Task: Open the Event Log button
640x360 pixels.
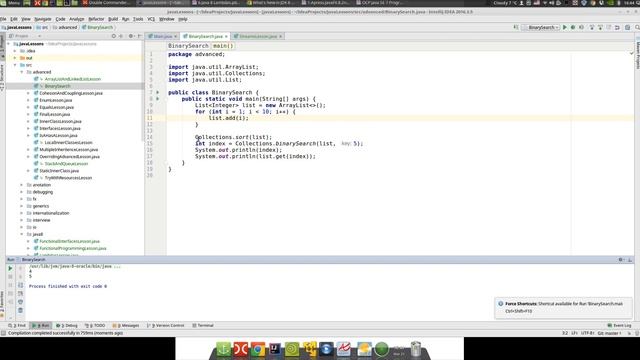Action: [x=619, y=326]
